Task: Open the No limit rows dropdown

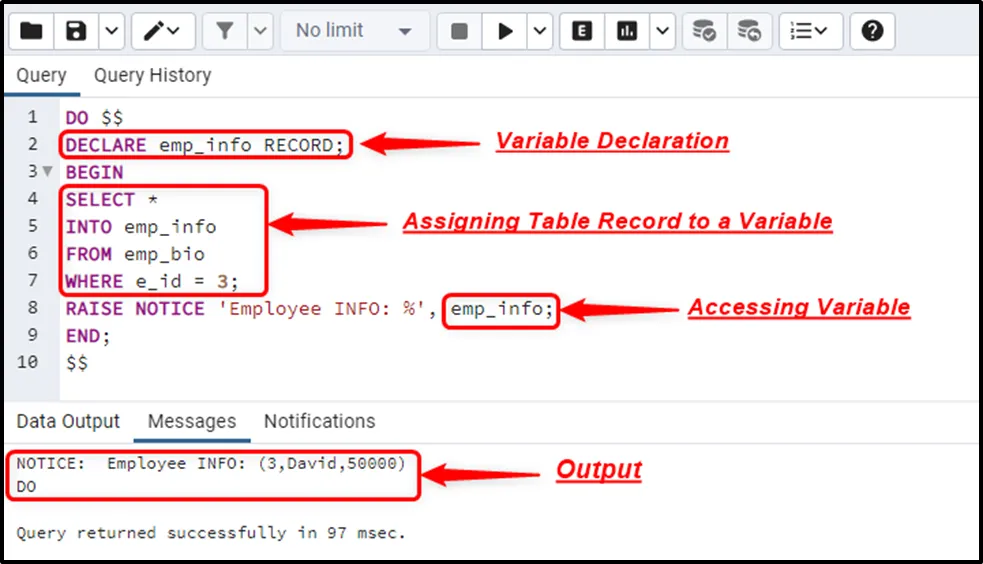Action: coord(354,31)
